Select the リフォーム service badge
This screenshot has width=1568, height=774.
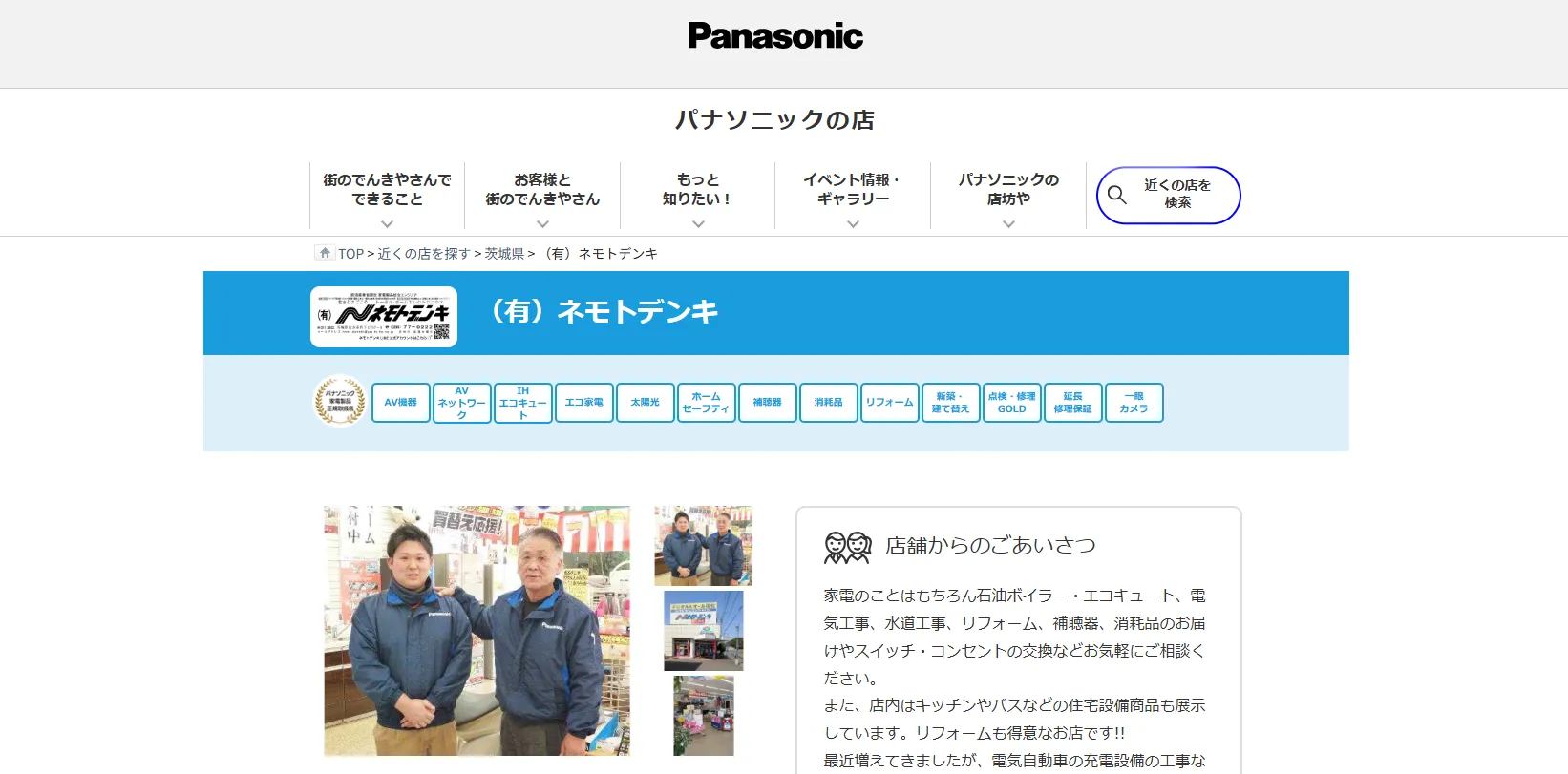pyautogui.click(x=890, y=403)
